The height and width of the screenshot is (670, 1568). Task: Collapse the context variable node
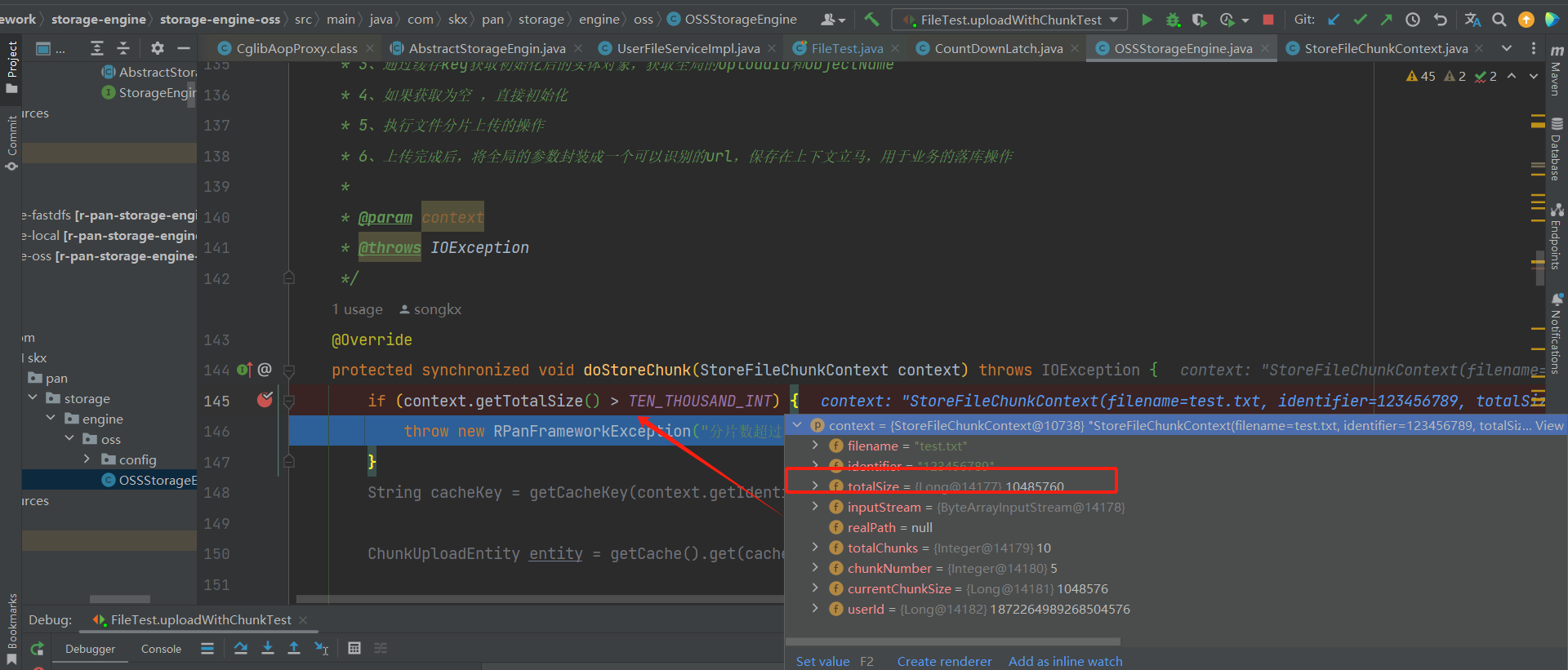797,425
